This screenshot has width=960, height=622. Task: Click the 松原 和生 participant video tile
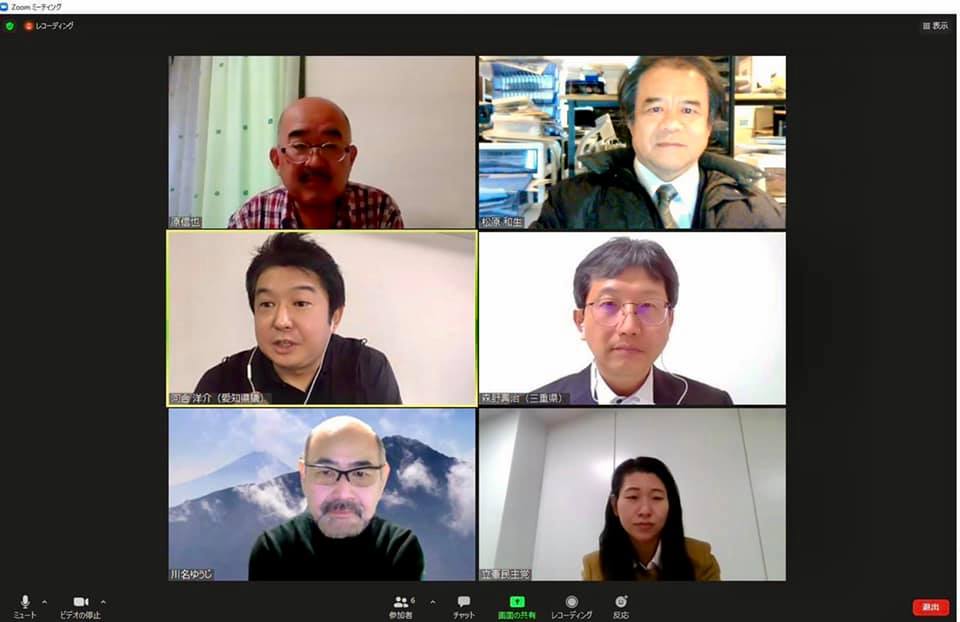(632, 142)
